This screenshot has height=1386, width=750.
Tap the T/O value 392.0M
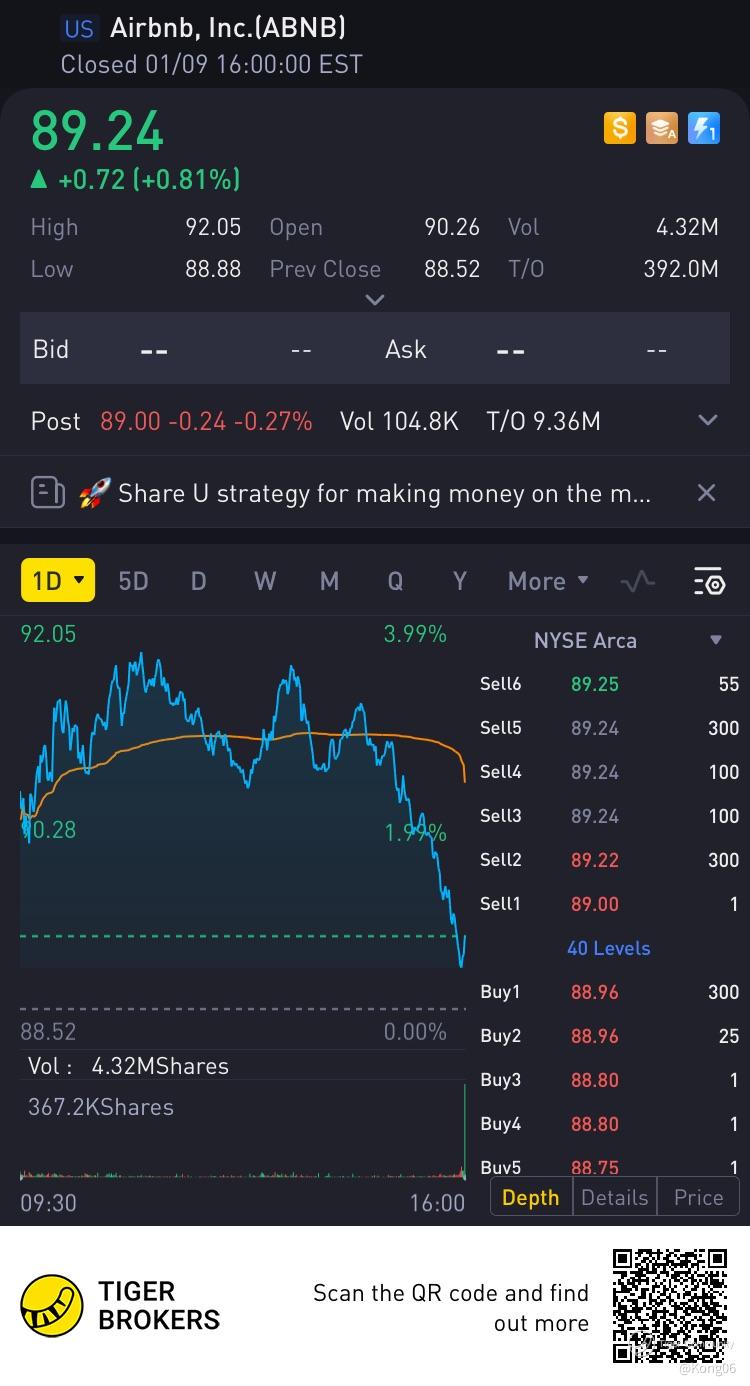680,269
